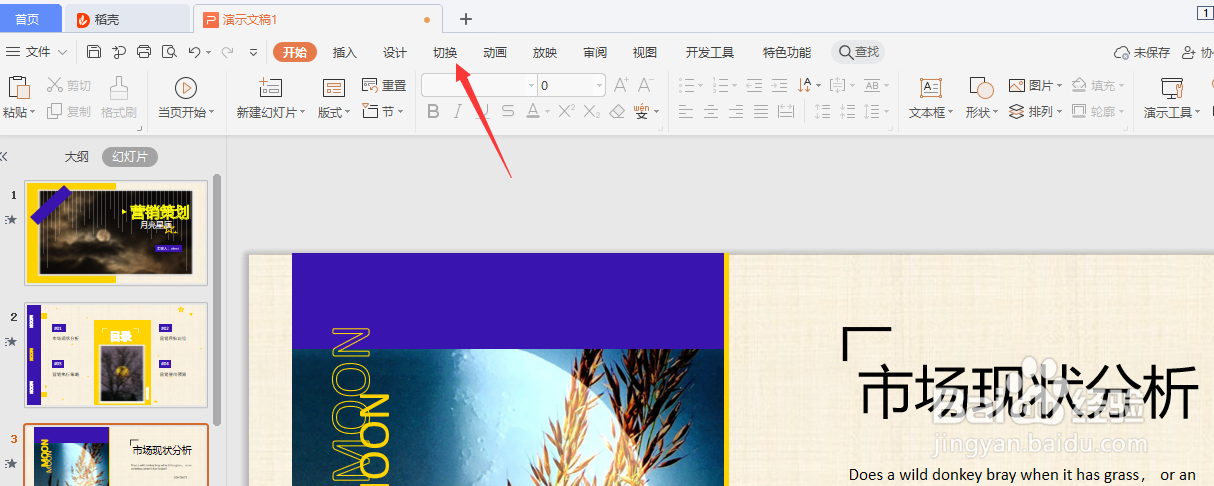
Task: Click the Print icon in quick toolbar
Action: coord(144,52)
